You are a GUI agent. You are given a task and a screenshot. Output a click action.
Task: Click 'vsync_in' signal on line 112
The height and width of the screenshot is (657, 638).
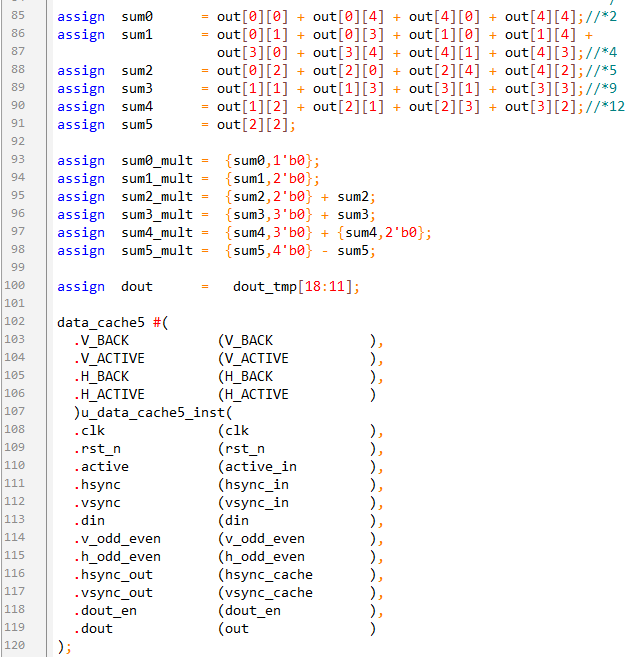click(x=257, y=503)
